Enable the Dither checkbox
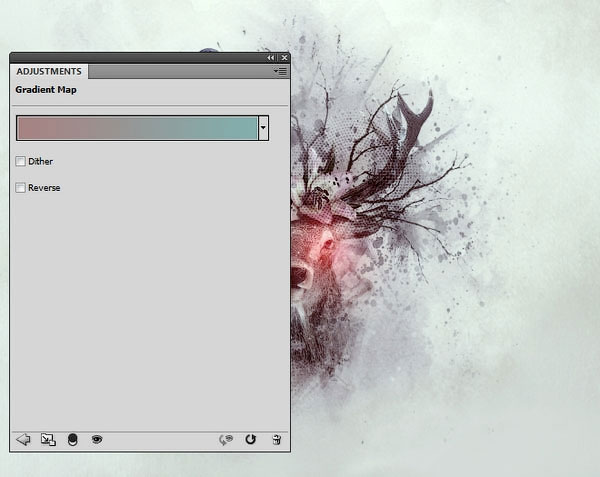The width and height of the screenshot is (600, 477). (x=21, y=161)
